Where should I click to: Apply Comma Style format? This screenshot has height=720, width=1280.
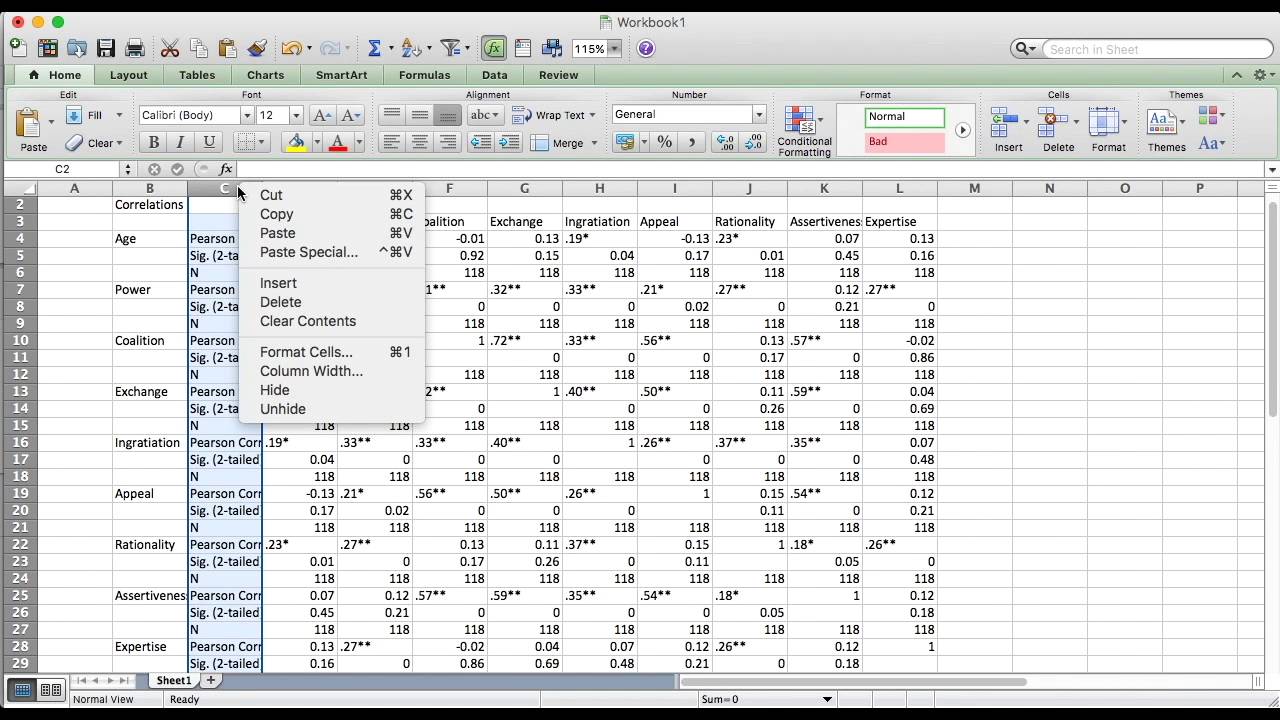click(692, 143)
